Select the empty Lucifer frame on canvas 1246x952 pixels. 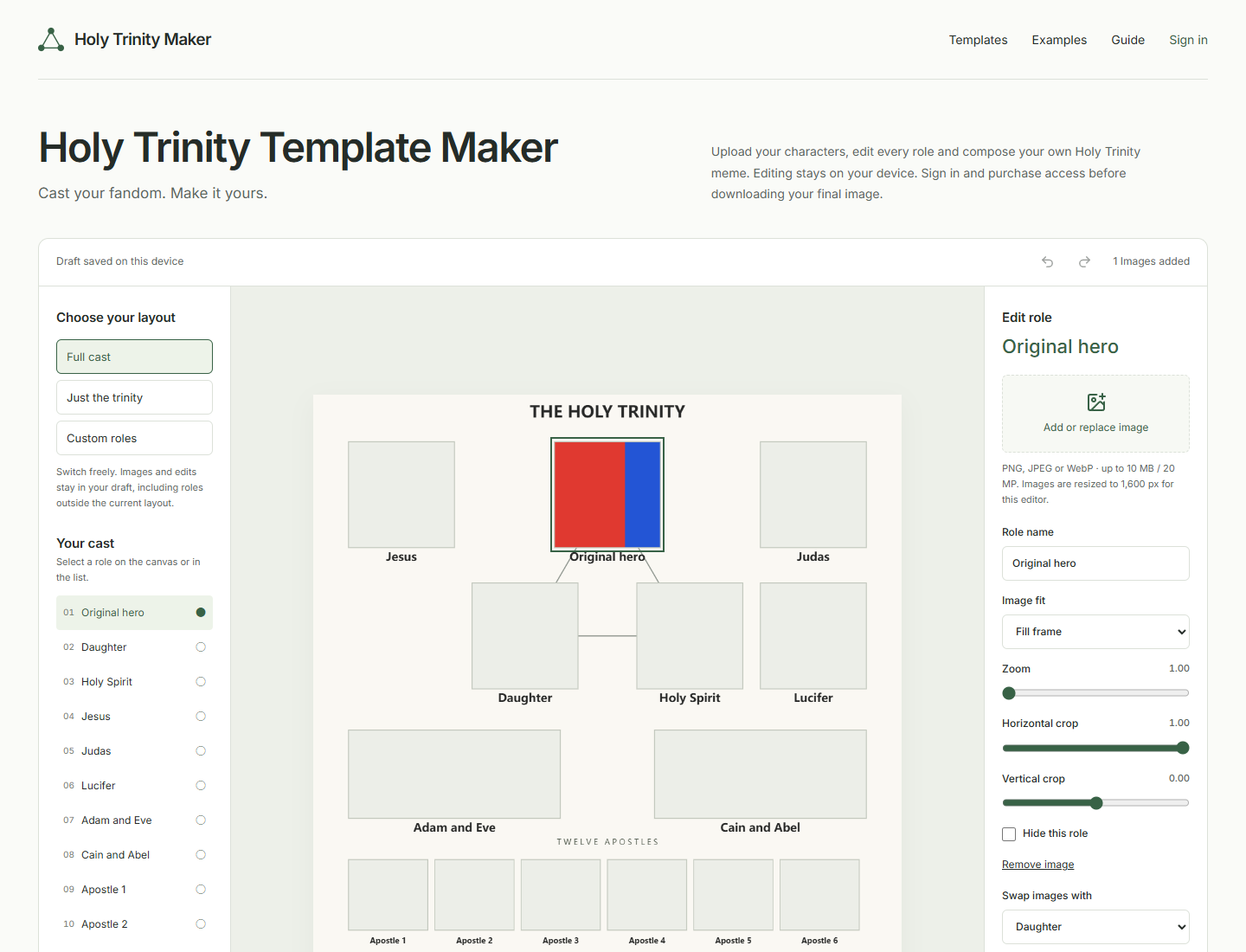click(813, 636)
